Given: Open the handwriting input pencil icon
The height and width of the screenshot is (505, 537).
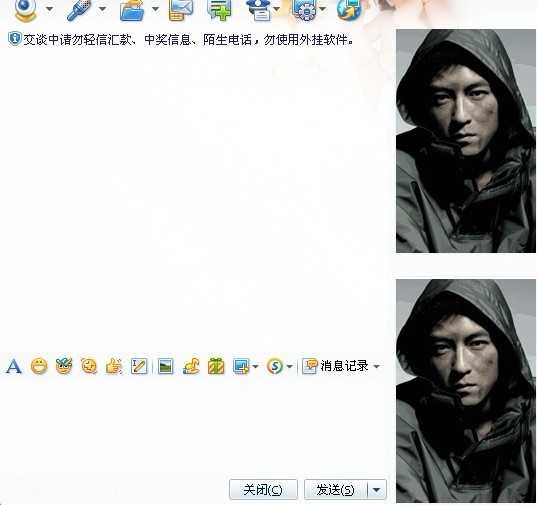Looking at the screenshot, I should [x=139, y=366].
